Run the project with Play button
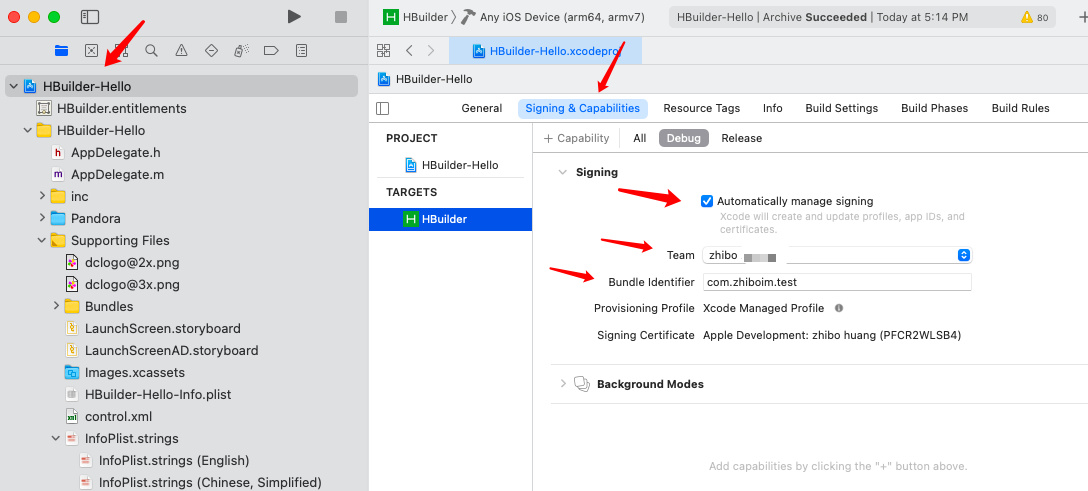Screen dimensions: 1088x491 click(294, 17)
